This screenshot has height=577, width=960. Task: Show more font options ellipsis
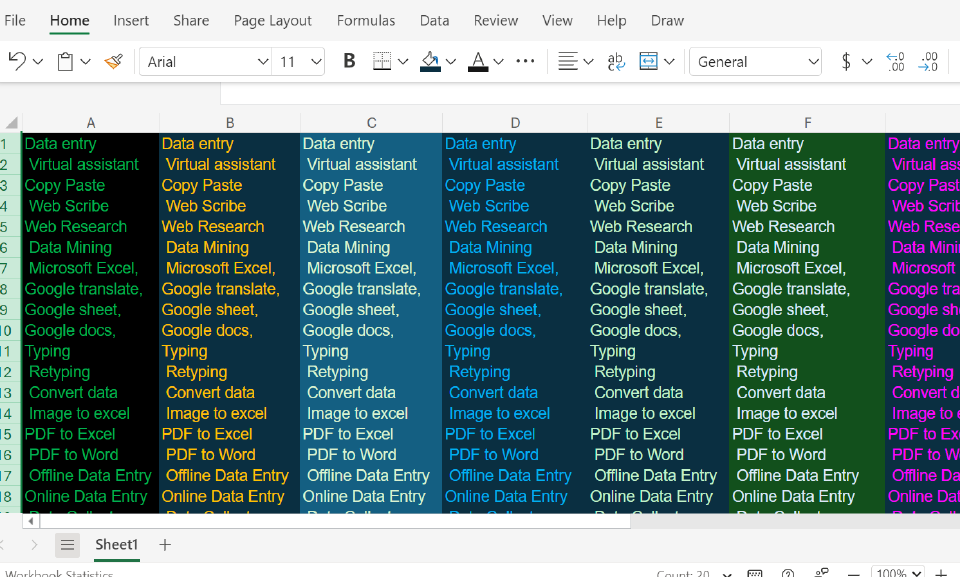click(525, 61)
